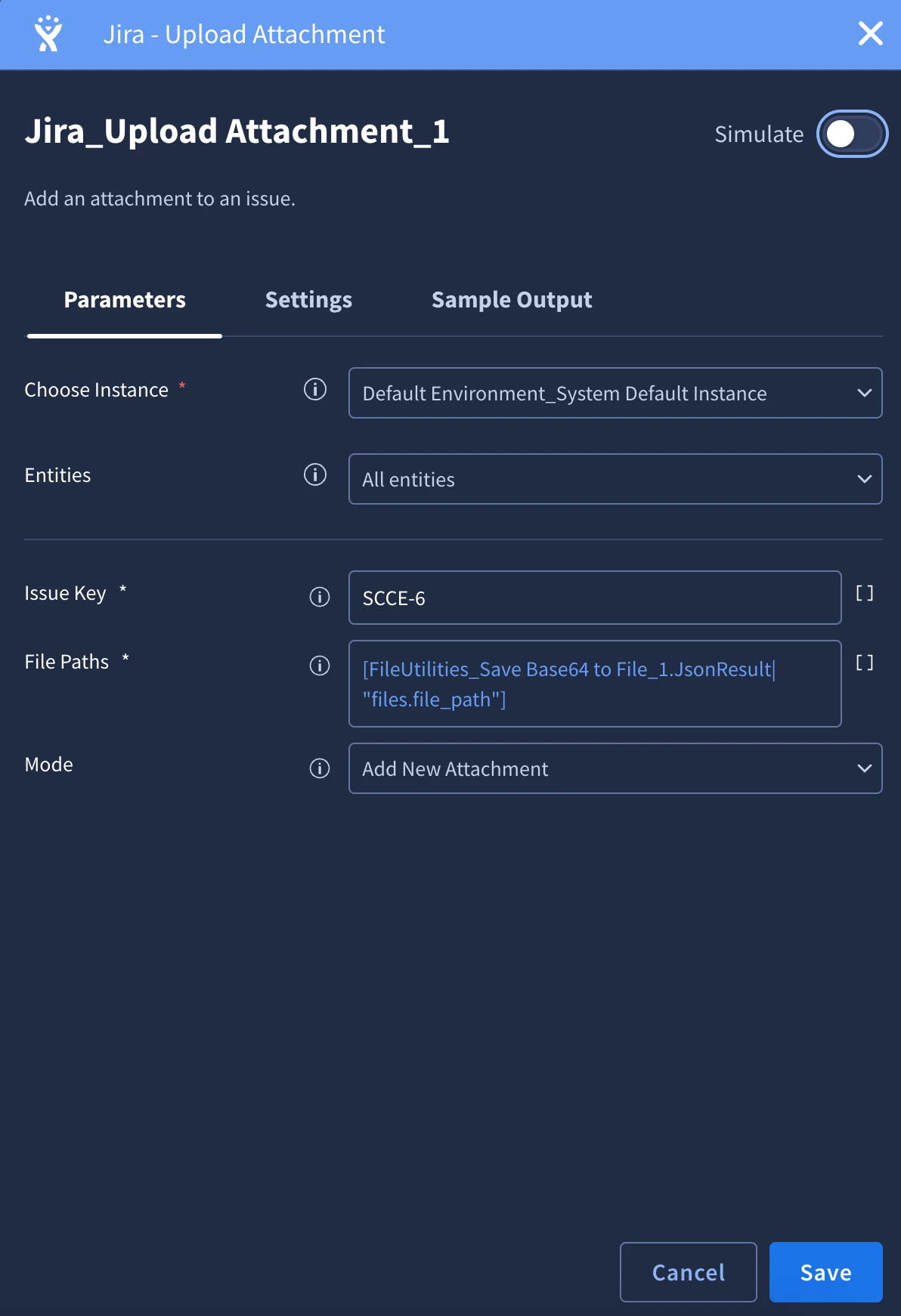Show info for Choose Instance
901x1316 pixels.
pos(315,389)
